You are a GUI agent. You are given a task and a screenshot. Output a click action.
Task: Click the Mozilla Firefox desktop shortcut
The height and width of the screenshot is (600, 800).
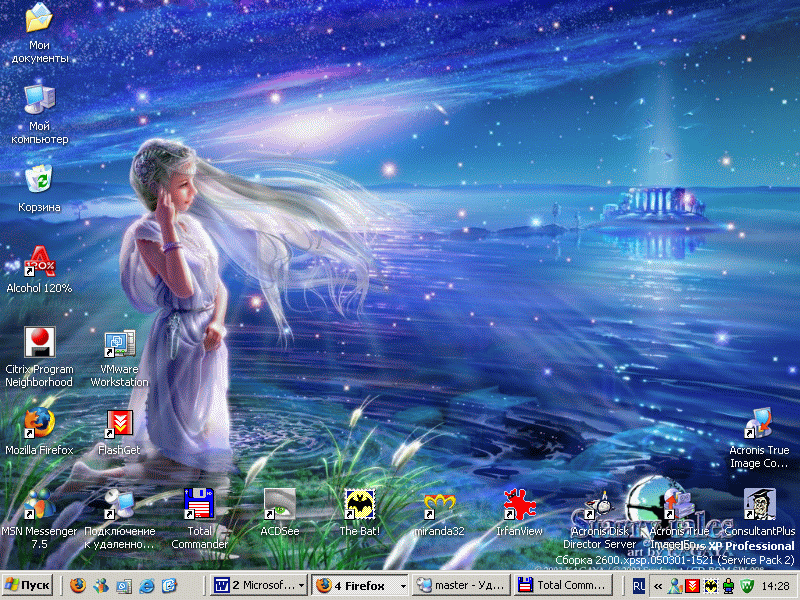[39, 423]
